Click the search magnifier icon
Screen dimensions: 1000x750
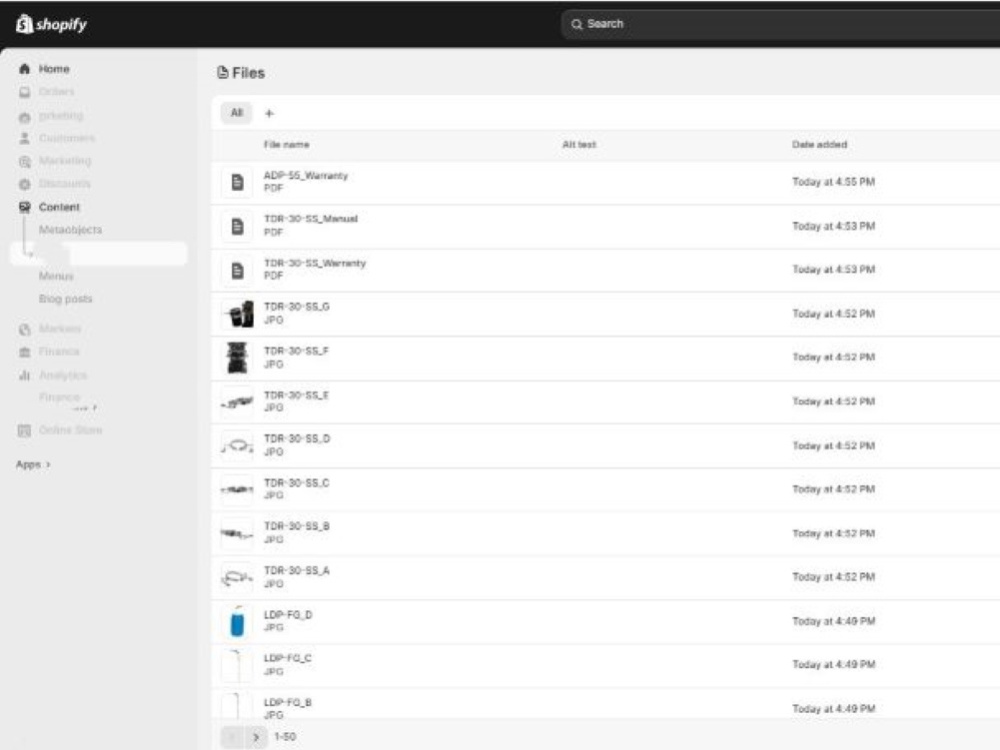coord(577,24)
